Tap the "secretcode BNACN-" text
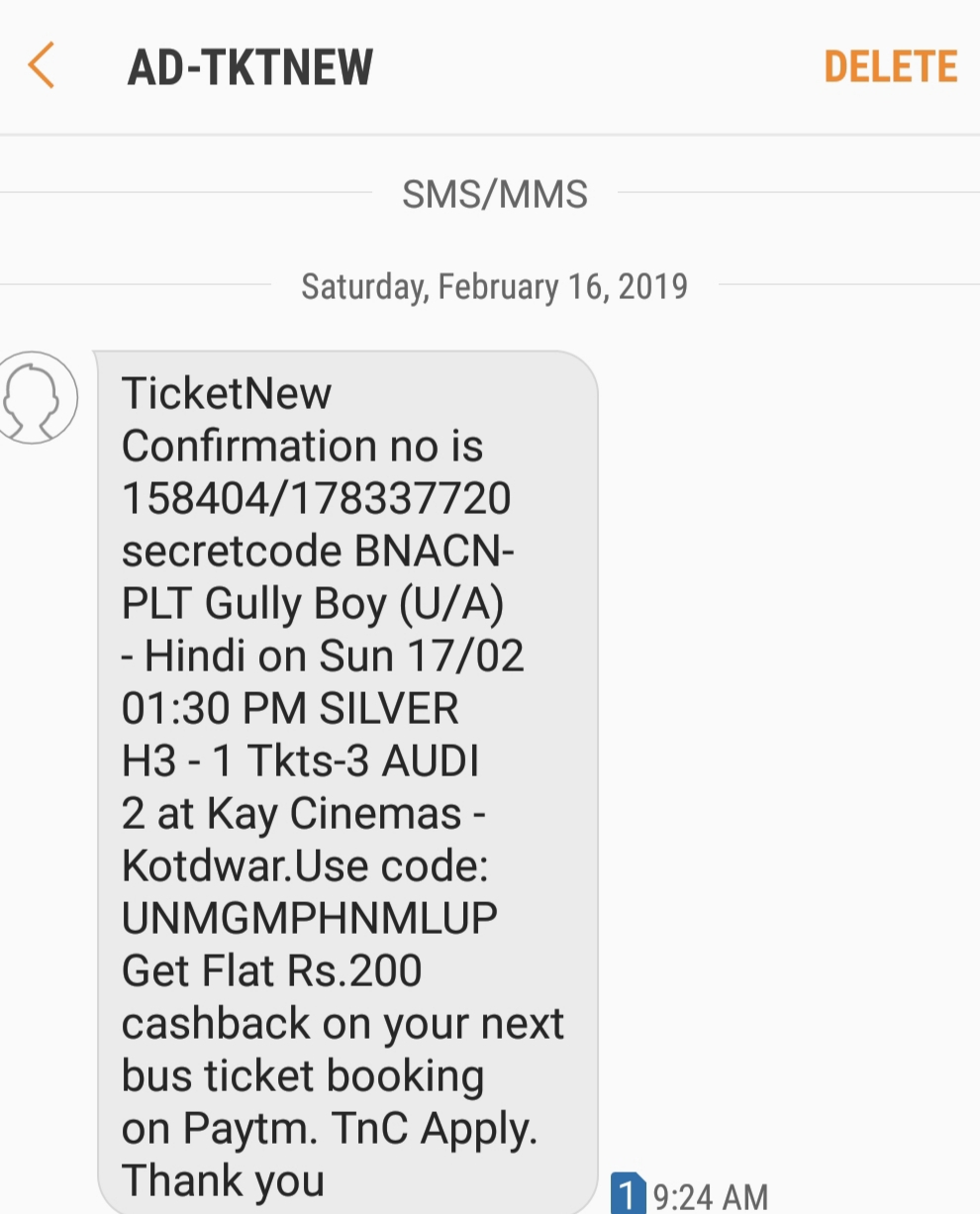The height and width of the screenshot is (1214, 980). click(317, 551)
